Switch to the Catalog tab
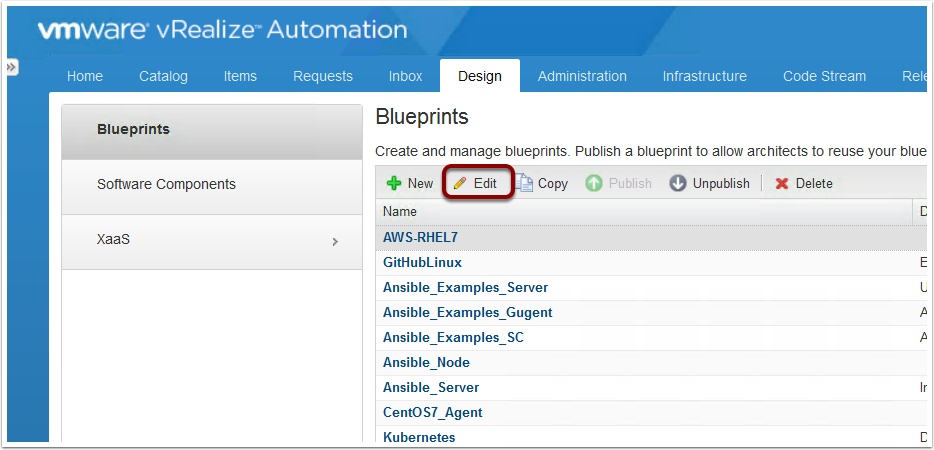 pyautogui.click(x=163, y=76)
